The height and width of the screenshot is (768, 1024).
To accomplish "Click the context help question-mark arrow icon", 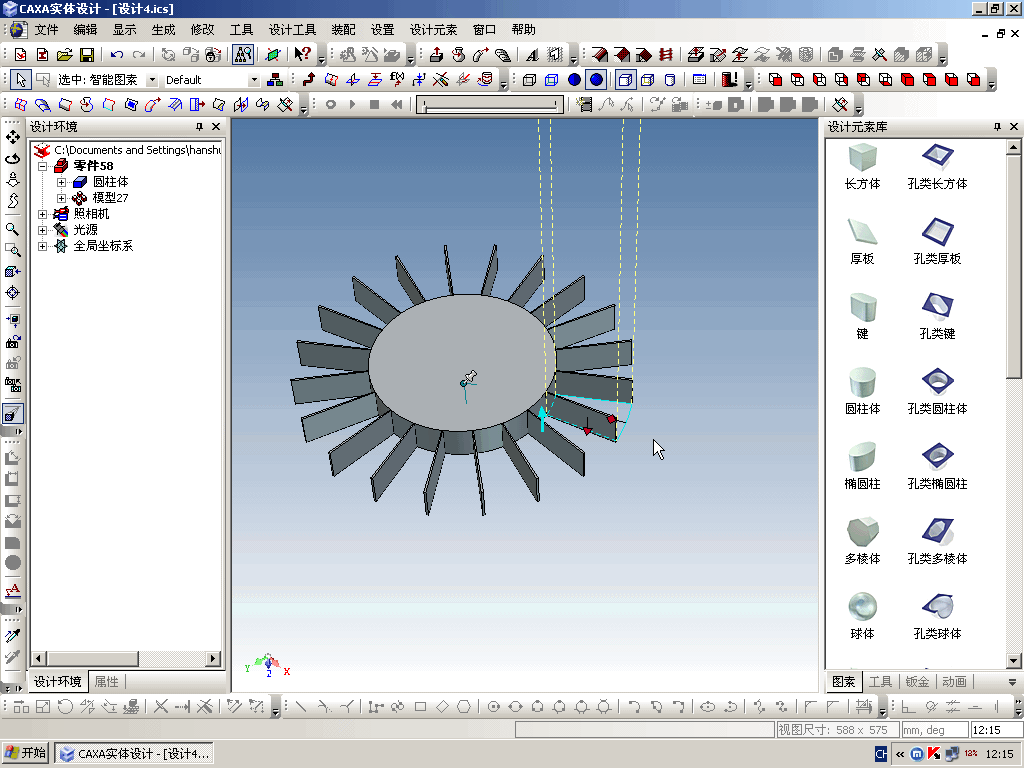I will click(302, 55).
